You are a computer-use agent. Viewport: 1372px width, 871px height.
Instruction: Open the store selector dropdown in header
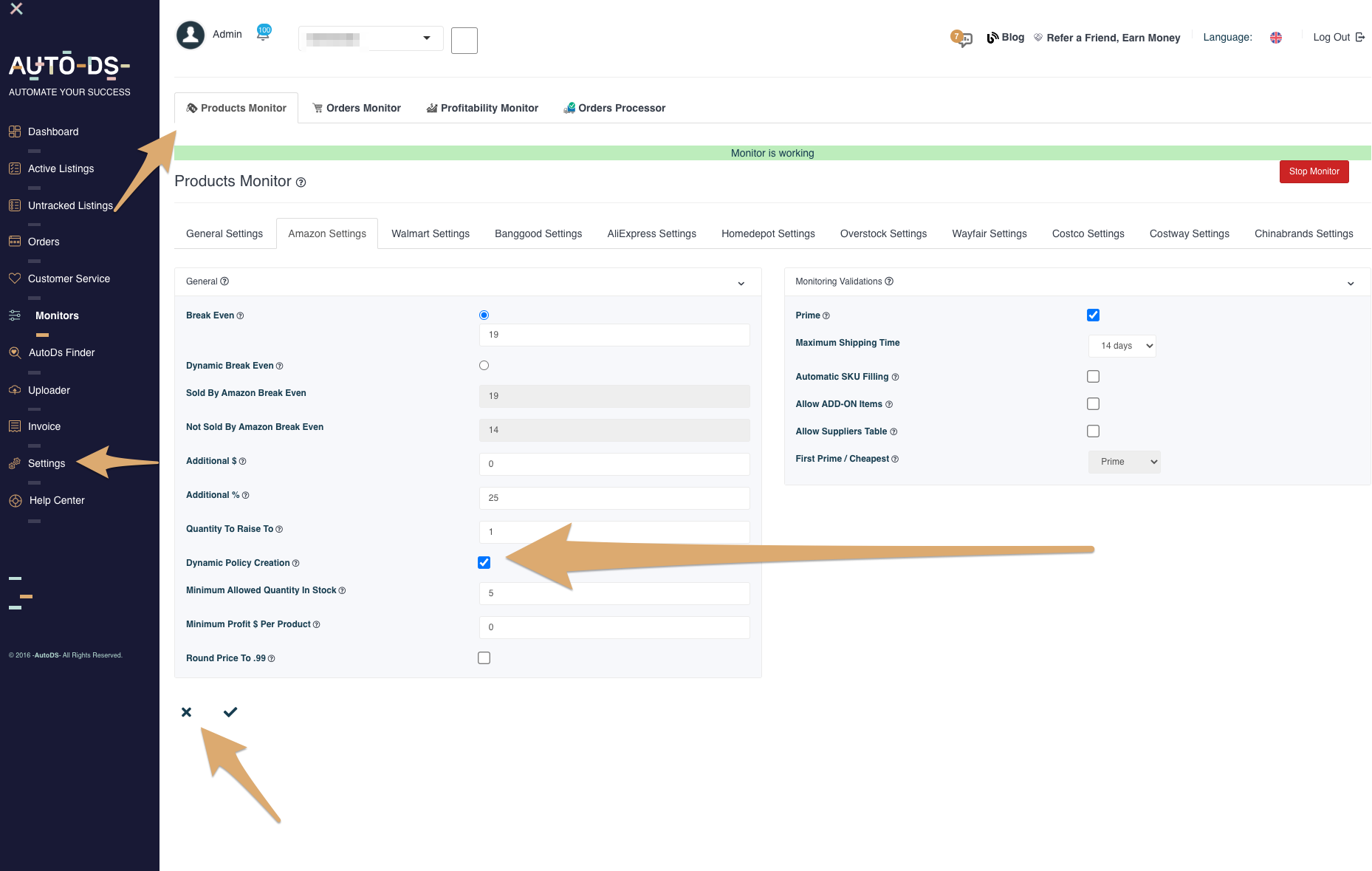371,38
